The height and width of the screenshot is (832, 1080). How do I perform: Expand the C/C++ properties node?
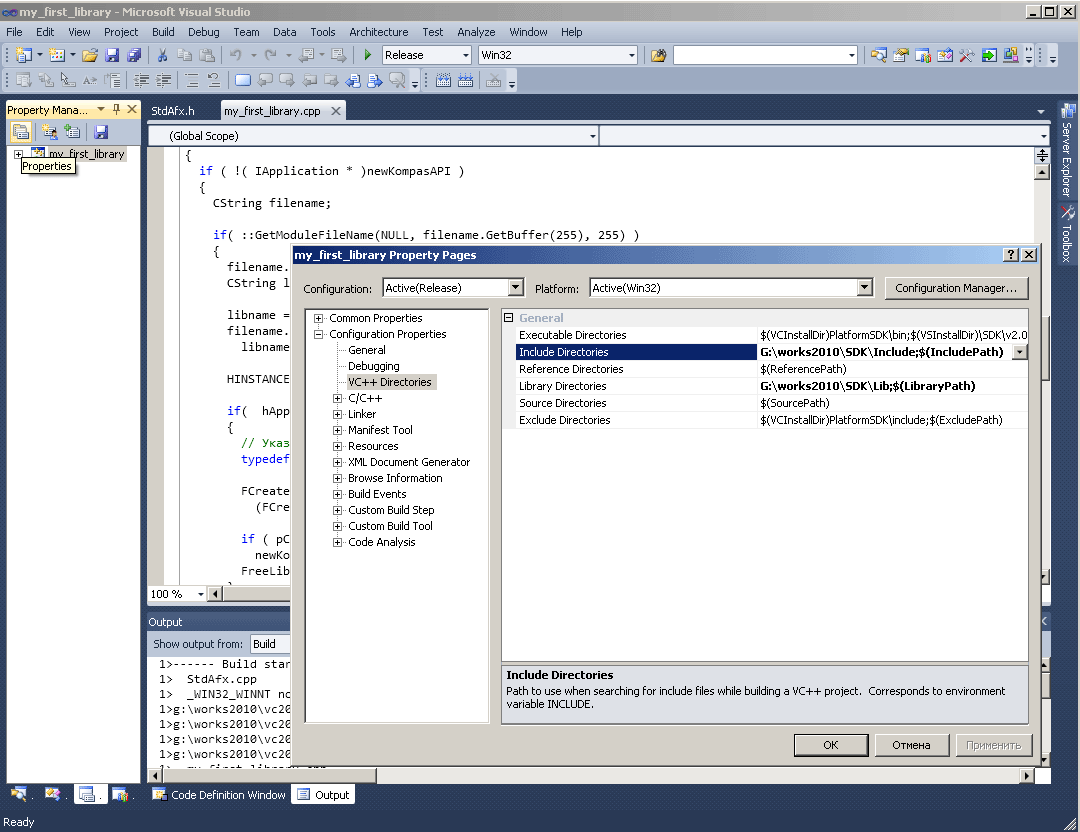pyautogui.click(x=338, y=398)
